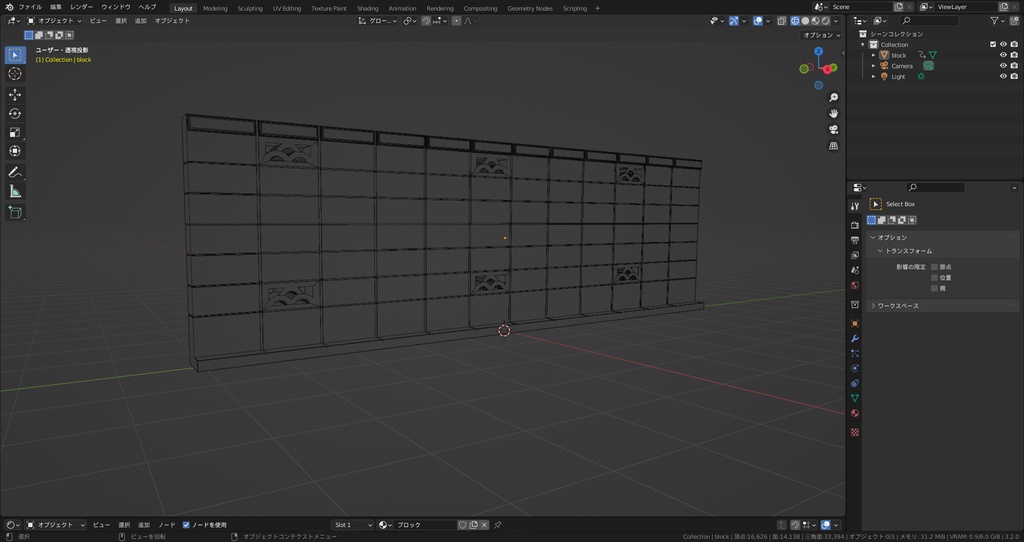
Task: Switch to the UV Editing workspace tab
Action: (x=287, y=8)
